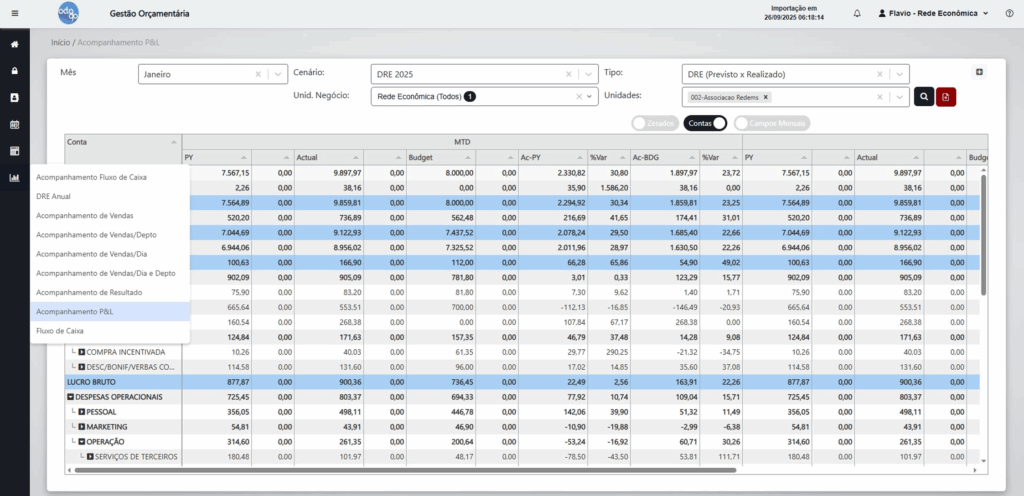Click the padlock icon in sidebar
The height and width of the screenshot is (496, 1024).
pos(14,71)
